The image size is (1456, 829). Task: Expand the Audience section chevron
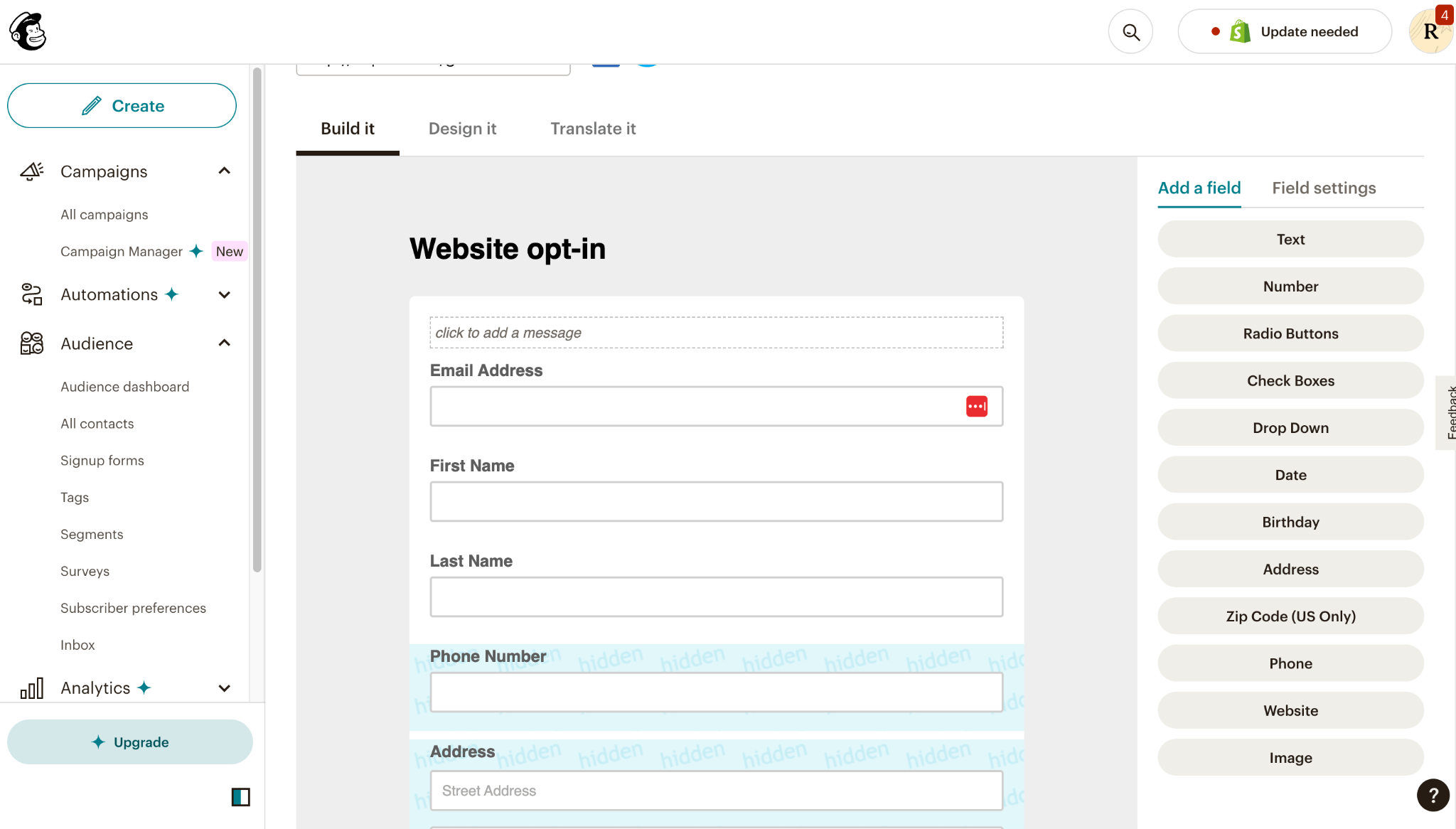tap(224, 343)
